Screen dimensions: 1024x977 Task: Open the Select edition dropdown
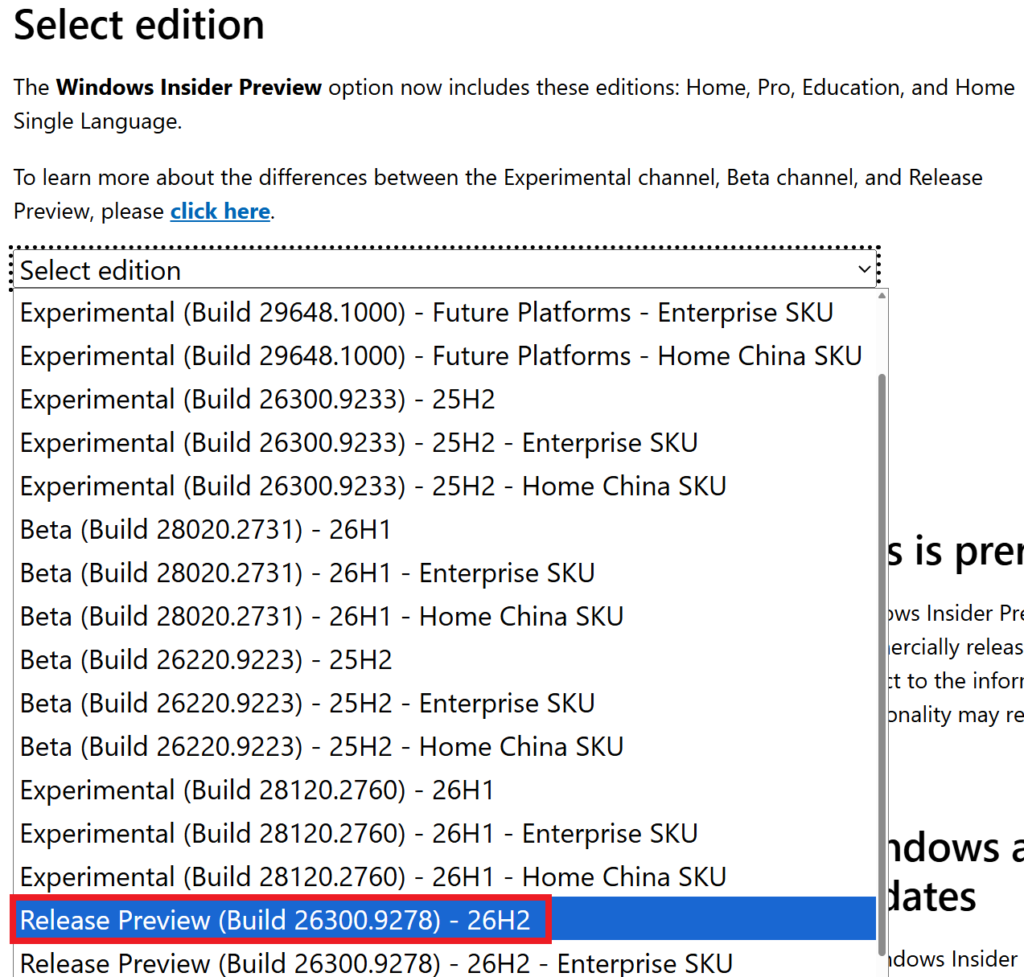(445, 270)
